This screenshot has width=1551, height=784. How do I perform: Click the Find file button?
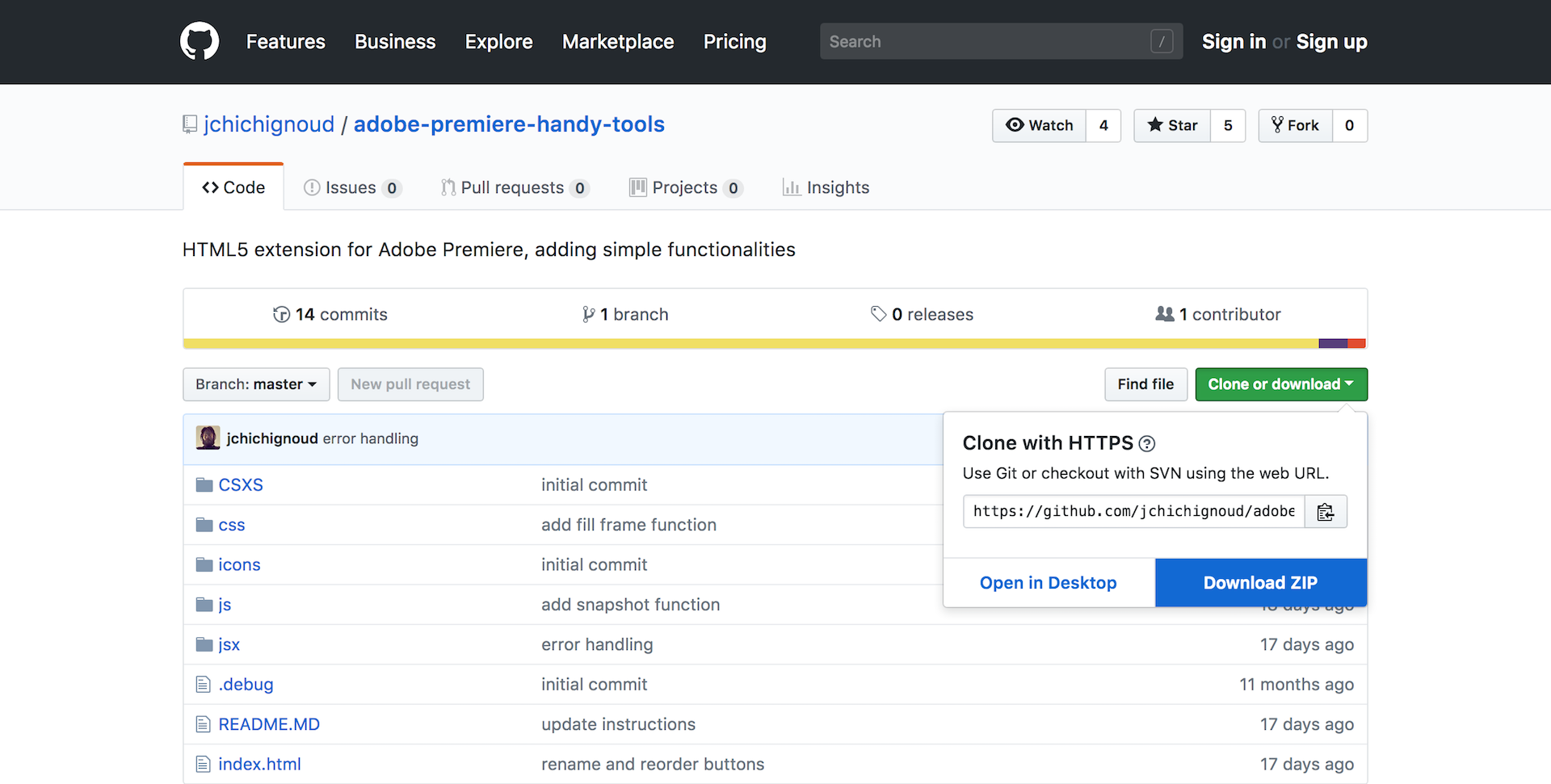pos(1145,384)
